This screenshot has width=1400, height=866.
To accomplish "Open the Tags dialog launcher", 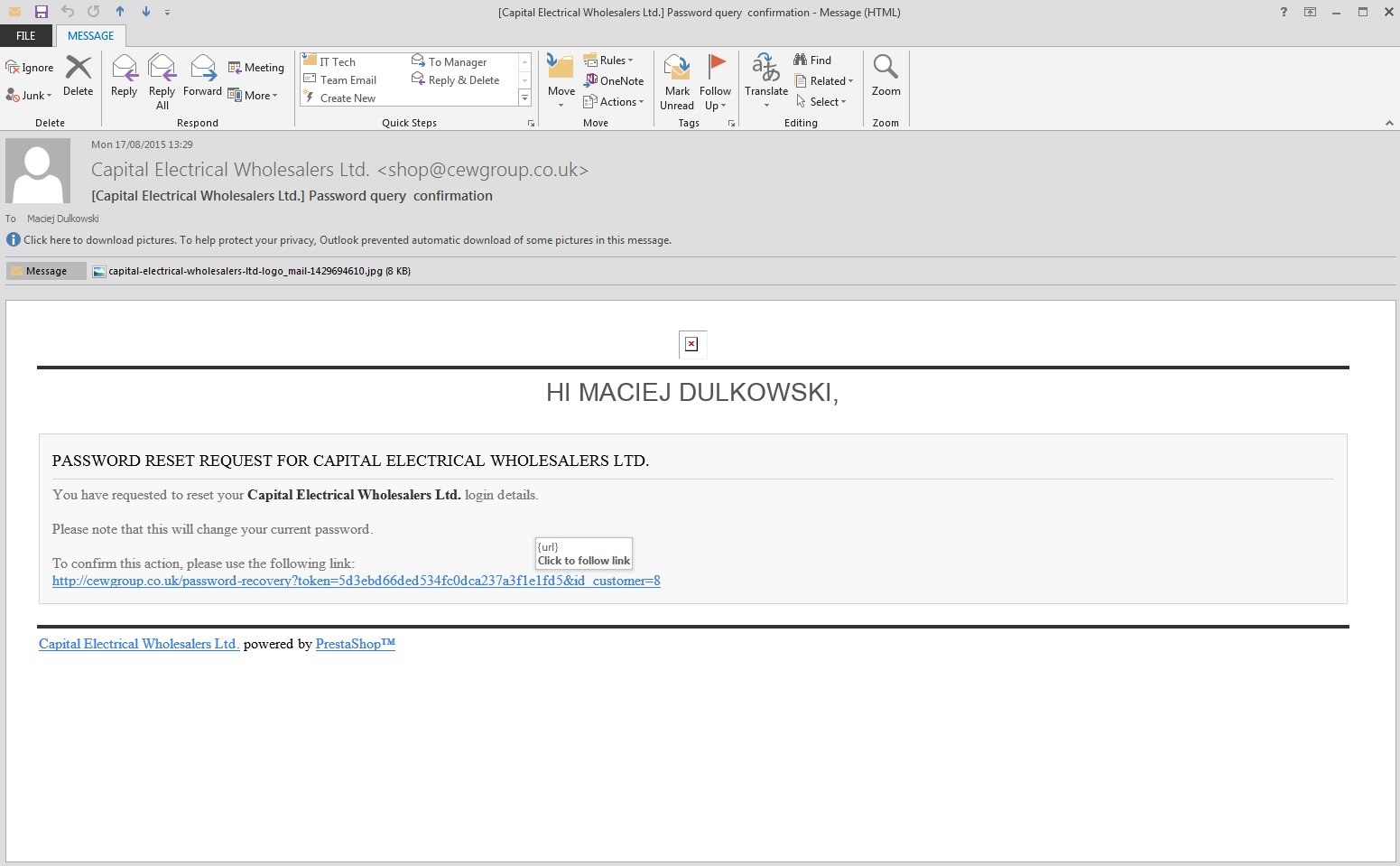I will (731, 123).
